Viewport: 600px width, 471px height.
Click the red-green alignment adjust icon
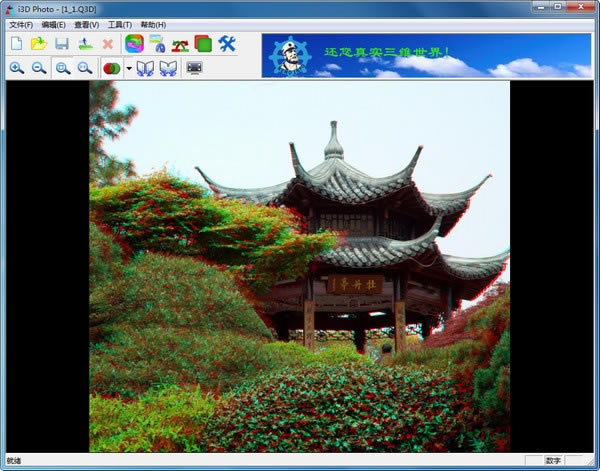click(181, 44)
